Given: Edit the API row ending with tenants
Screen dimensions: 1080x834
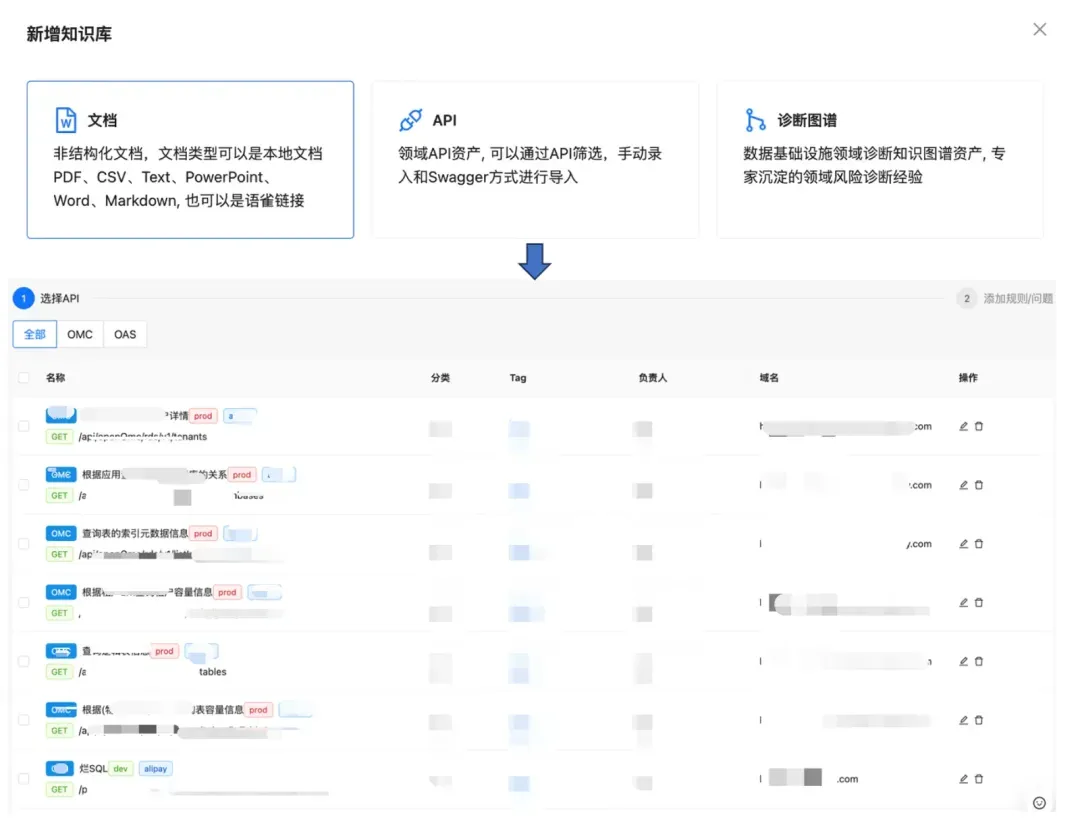Looking at the screenshot, I should (964, 426).
